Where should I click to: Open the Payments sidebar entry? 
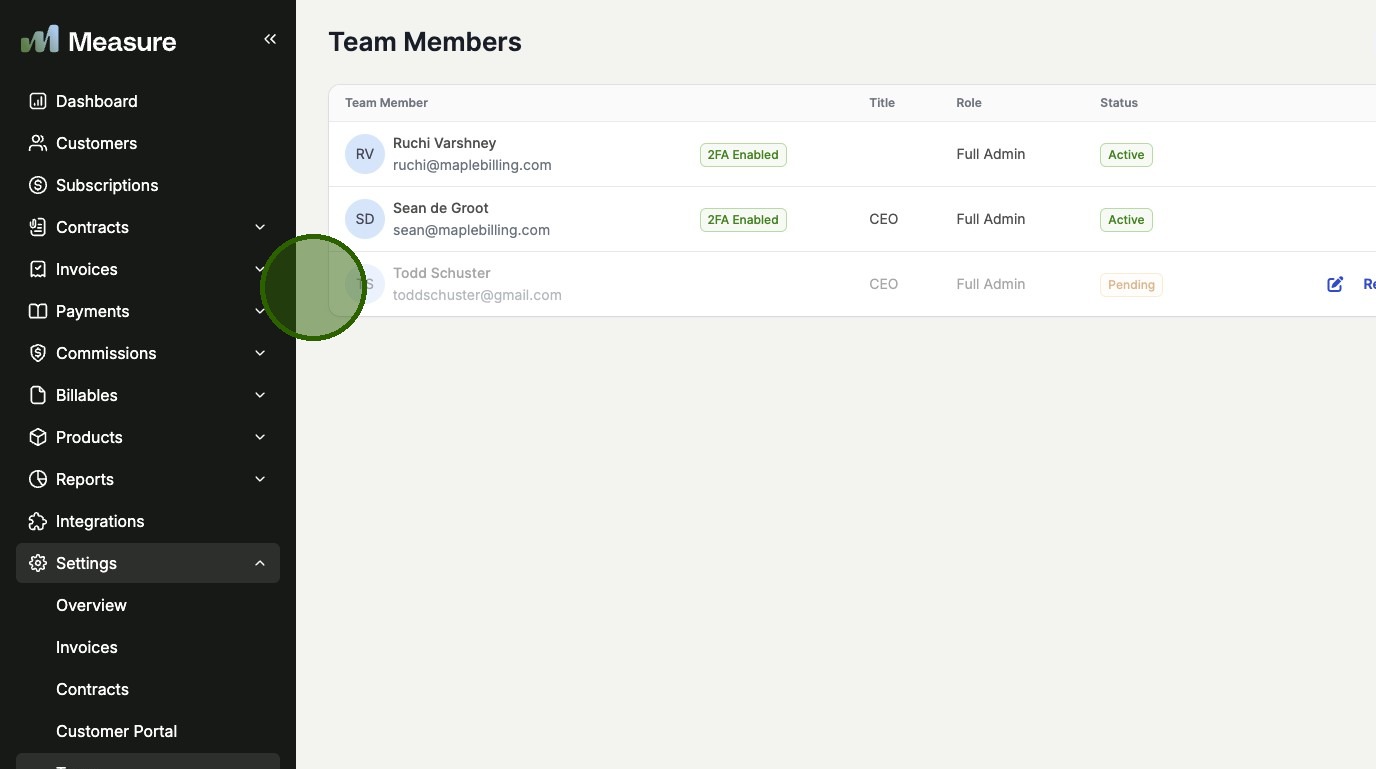92,311
